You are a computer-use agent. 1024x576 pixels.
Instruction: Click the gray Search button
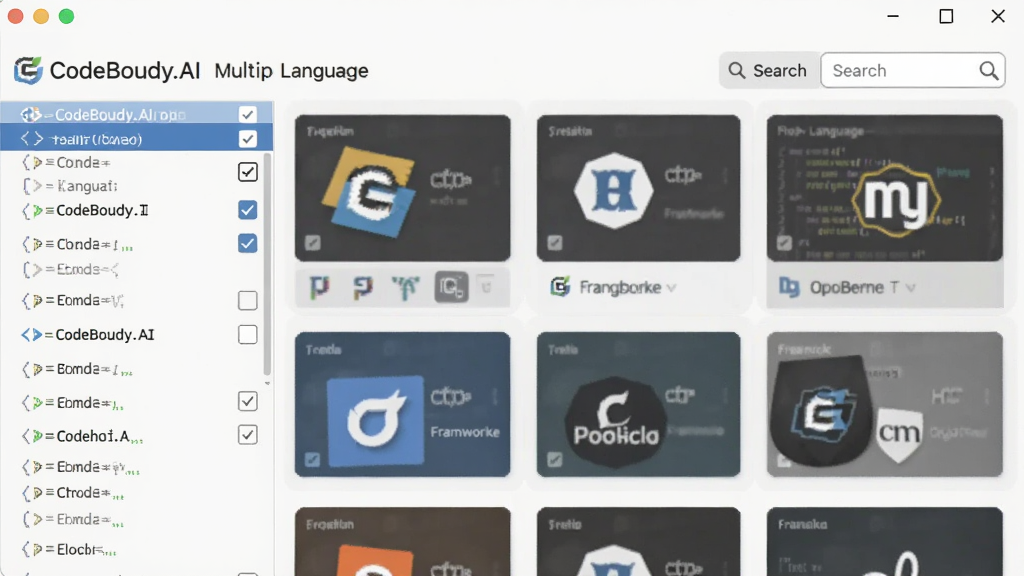pyautogui.click(x=769, y=71)
